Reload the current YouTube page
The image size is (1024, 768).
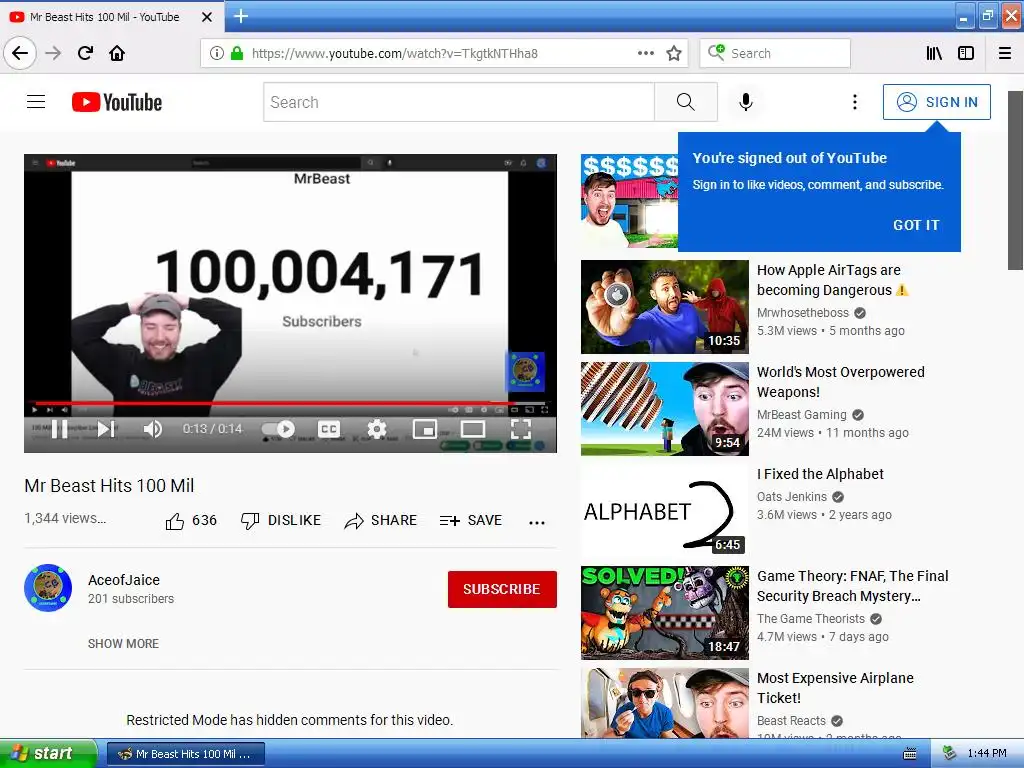85,53
